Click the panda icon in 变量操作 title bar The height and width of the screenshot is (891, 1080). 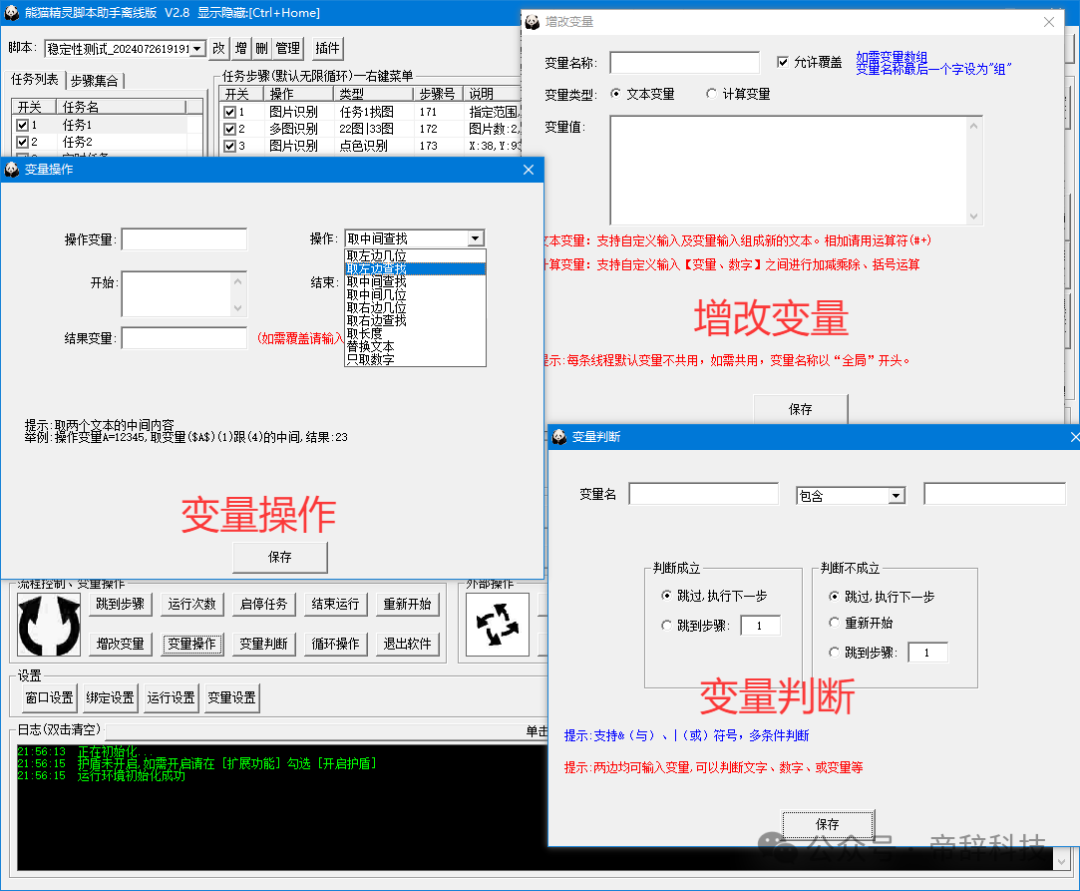pos(12,170)
